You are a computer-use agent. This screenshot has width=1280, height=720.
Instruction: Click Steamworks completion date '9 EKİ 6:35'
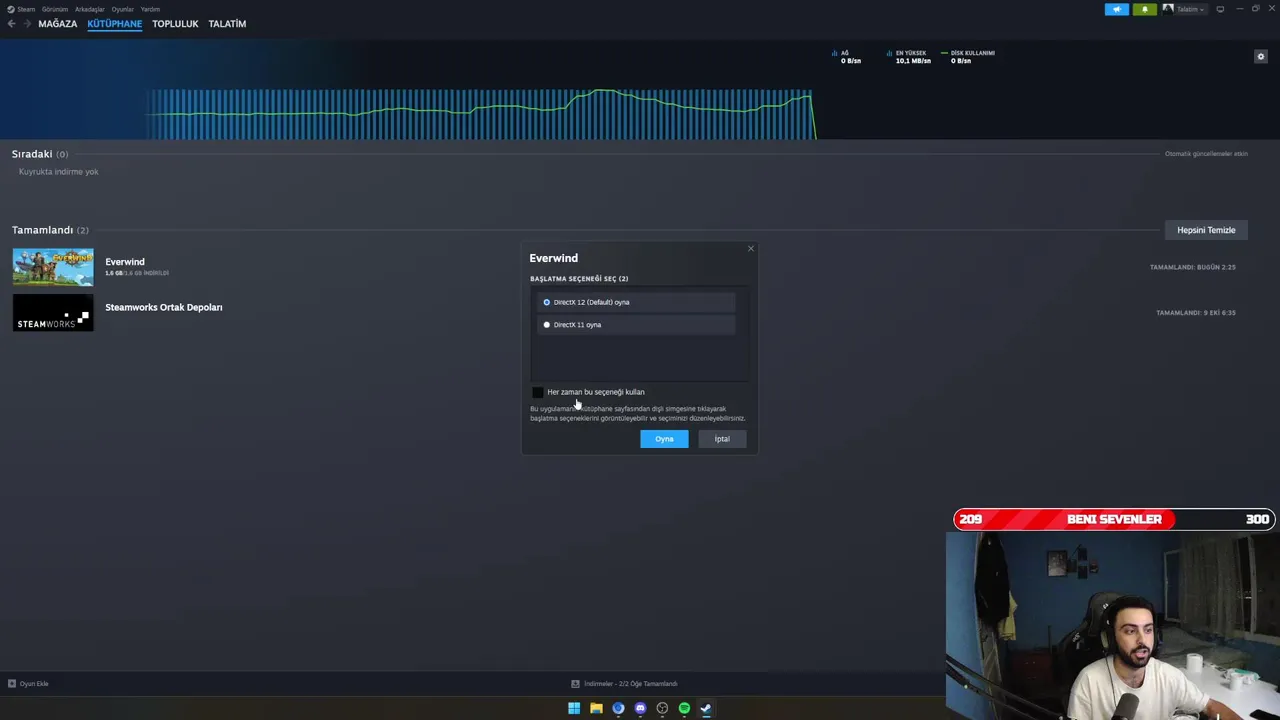click(1196, 312)
